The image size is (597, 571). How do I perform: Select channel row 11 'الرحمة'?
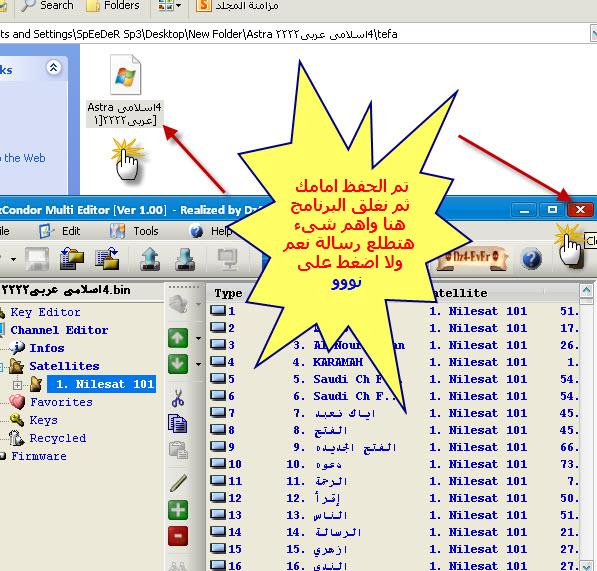point(394,481)
